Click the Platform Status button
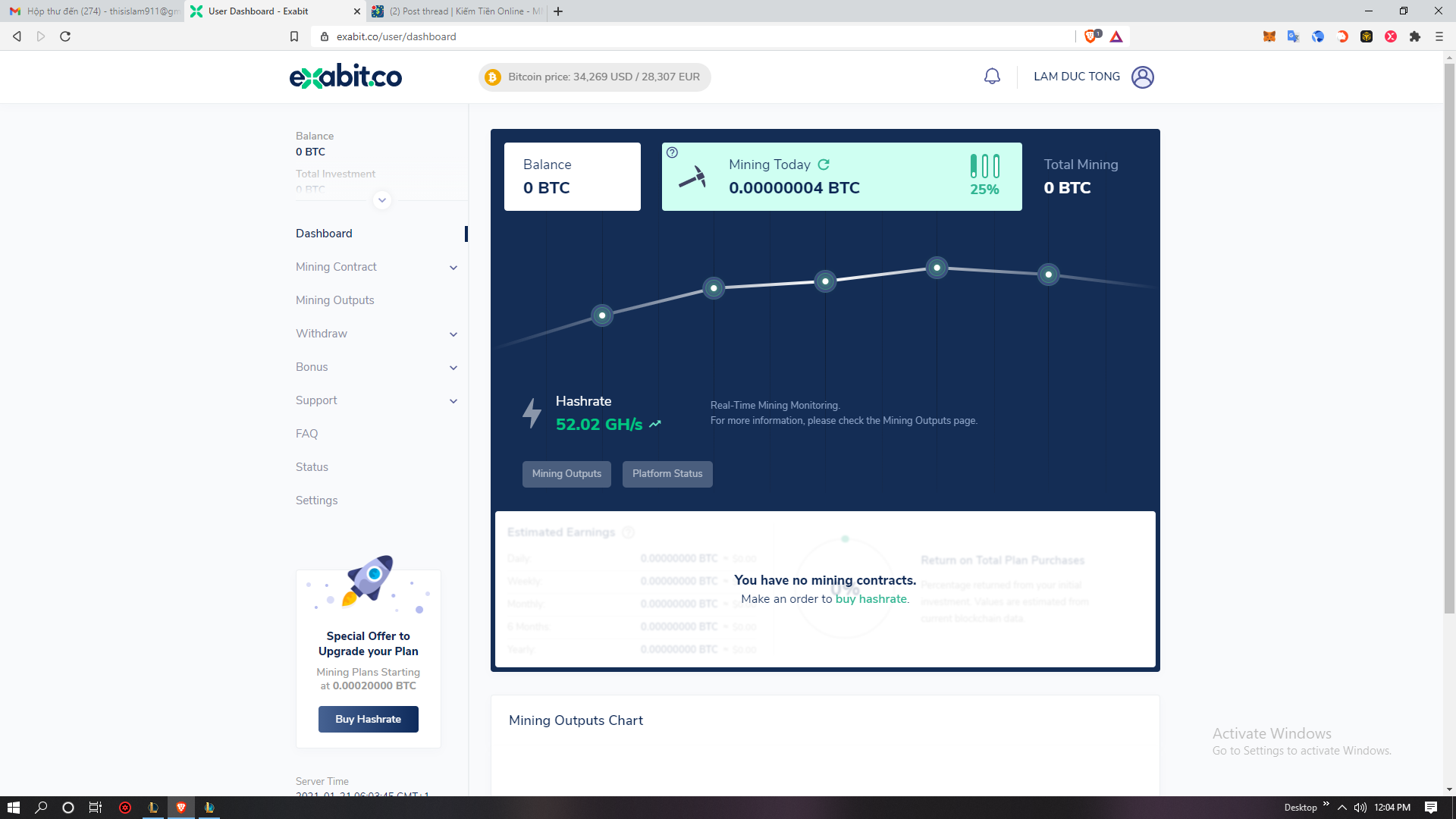This screenshot has width=1456, height=819. tap(667, 474)
